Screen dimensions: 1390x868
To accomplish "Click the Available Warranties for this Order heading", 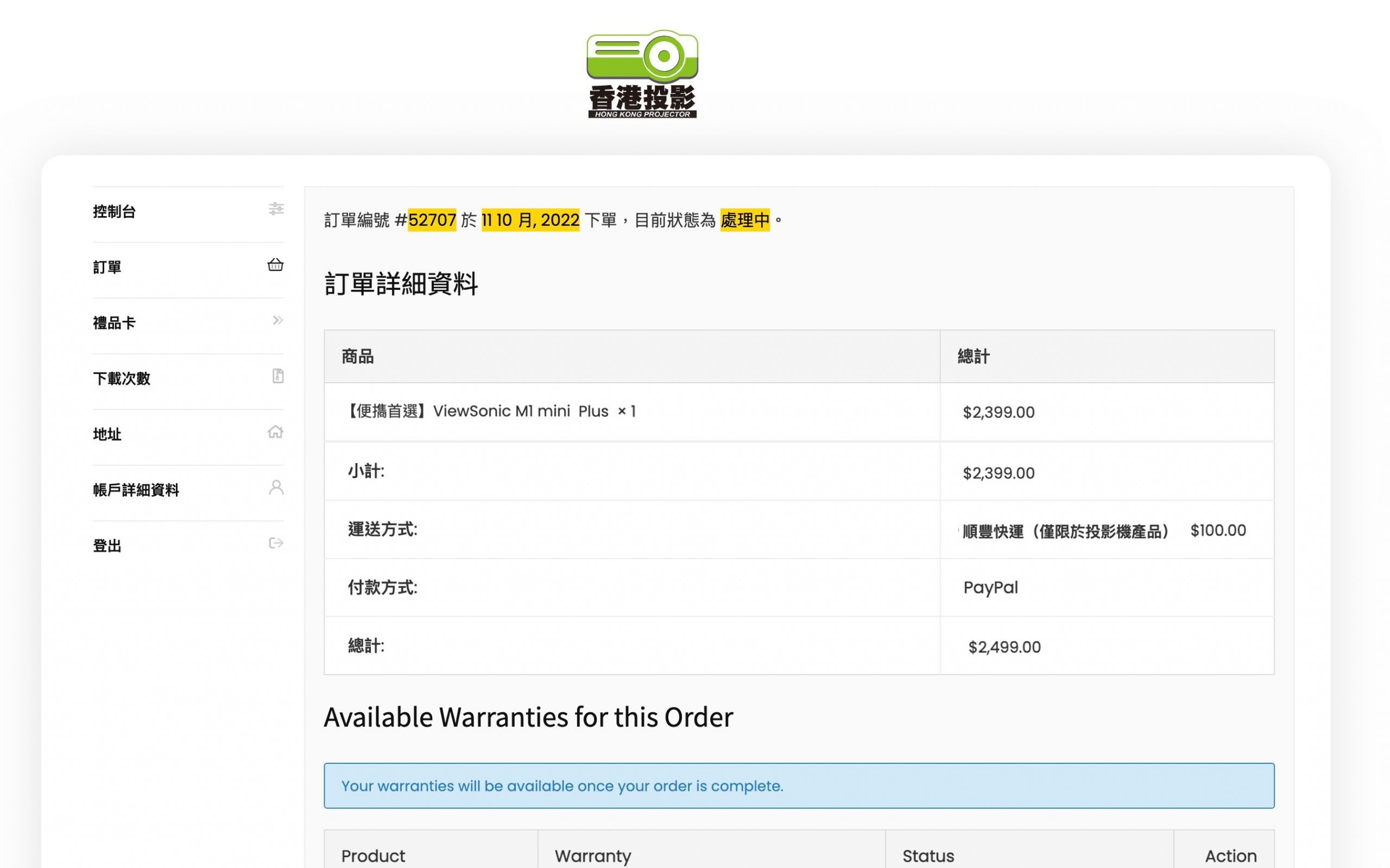I will [x=528, y=717].
